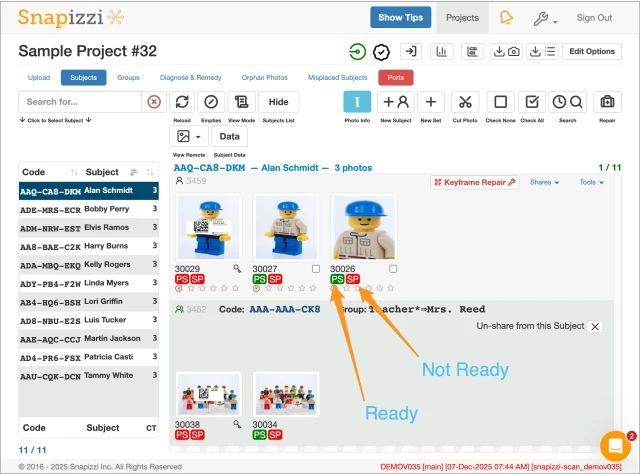Tick the checkbox for photo 30026
Screen dimensions: 640x474
(x=393, y=269)
